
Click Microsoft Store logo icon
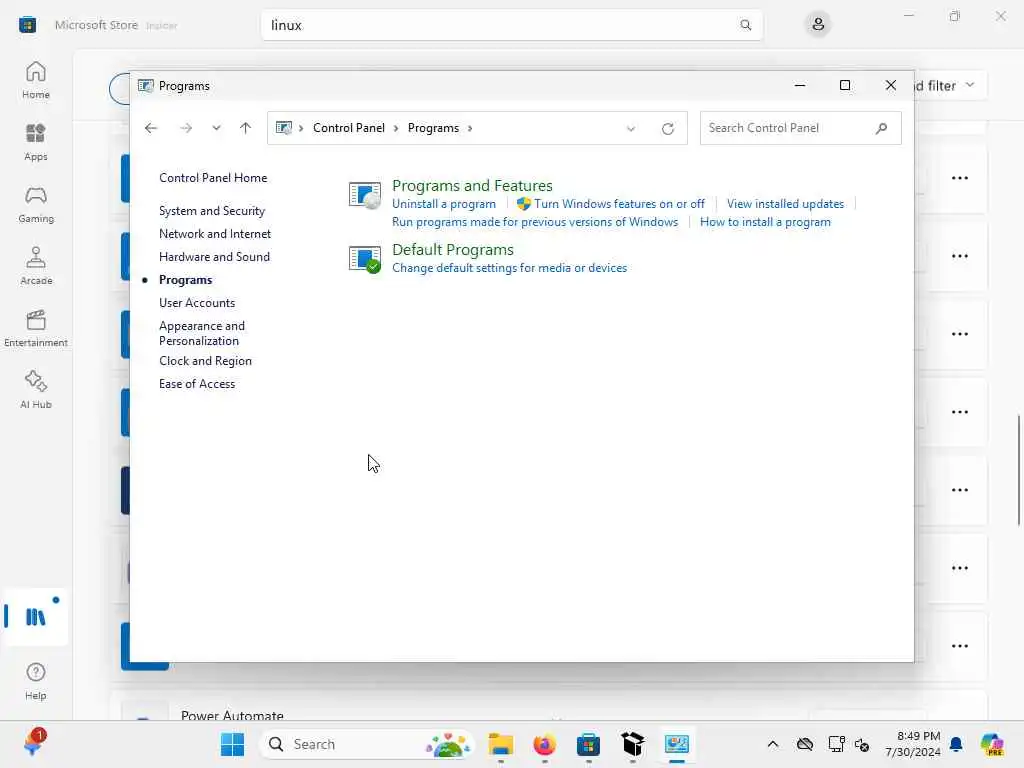click(x=27, y=25)
